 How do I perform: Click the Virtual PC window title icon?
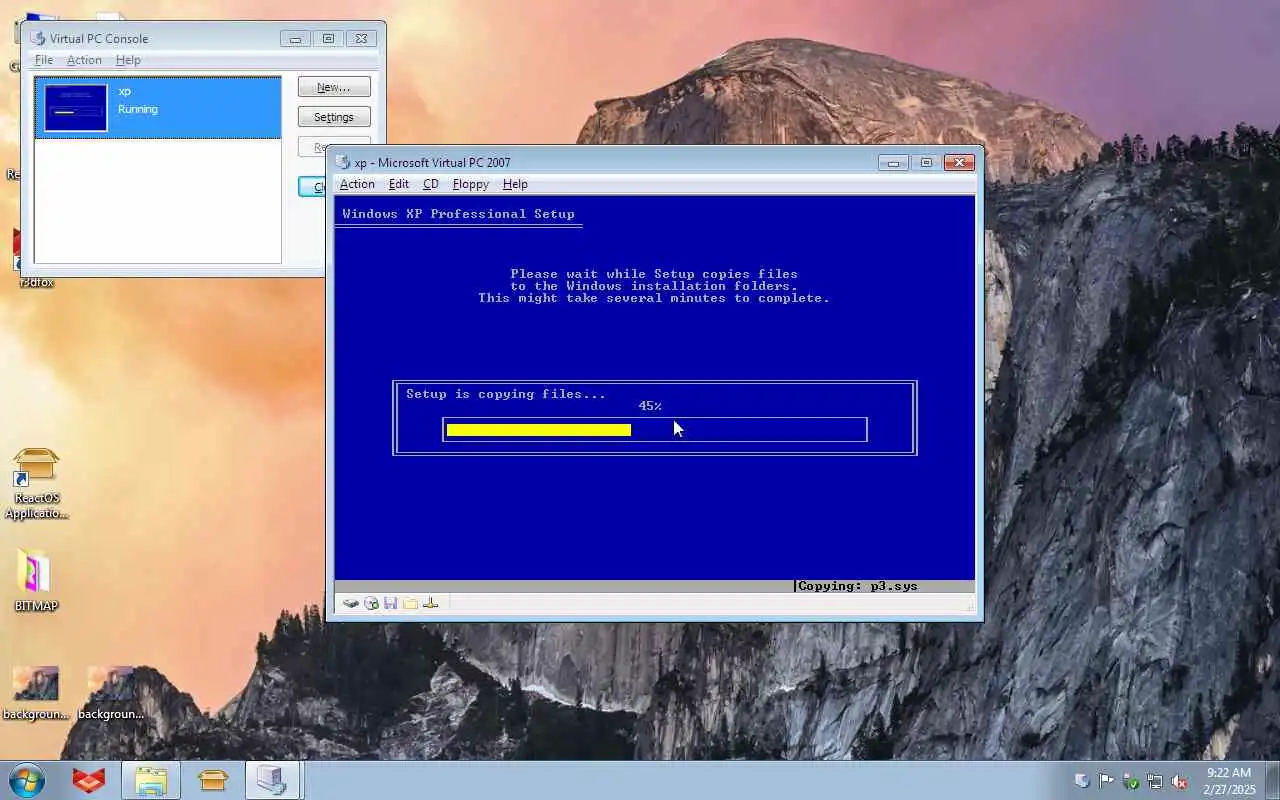pyautogui.click(x=343, y=162)
